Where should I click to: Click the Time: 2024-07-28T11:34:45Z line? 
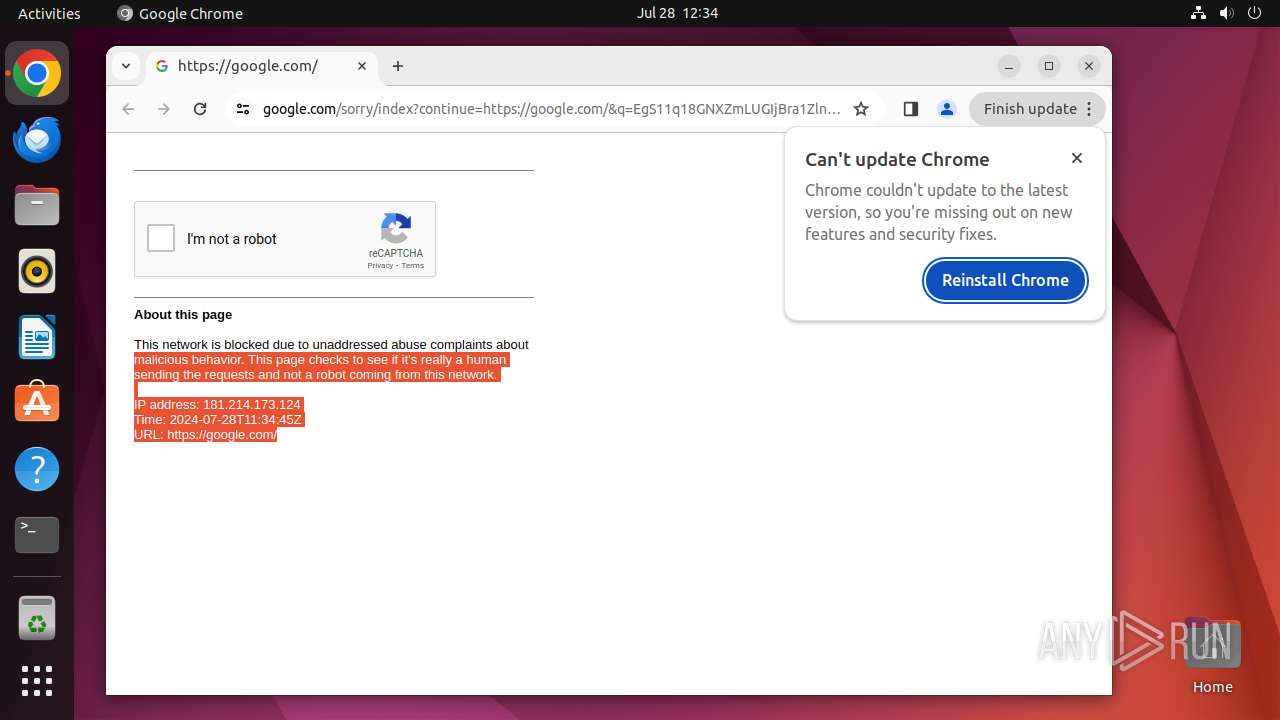[x=218, y=420]
